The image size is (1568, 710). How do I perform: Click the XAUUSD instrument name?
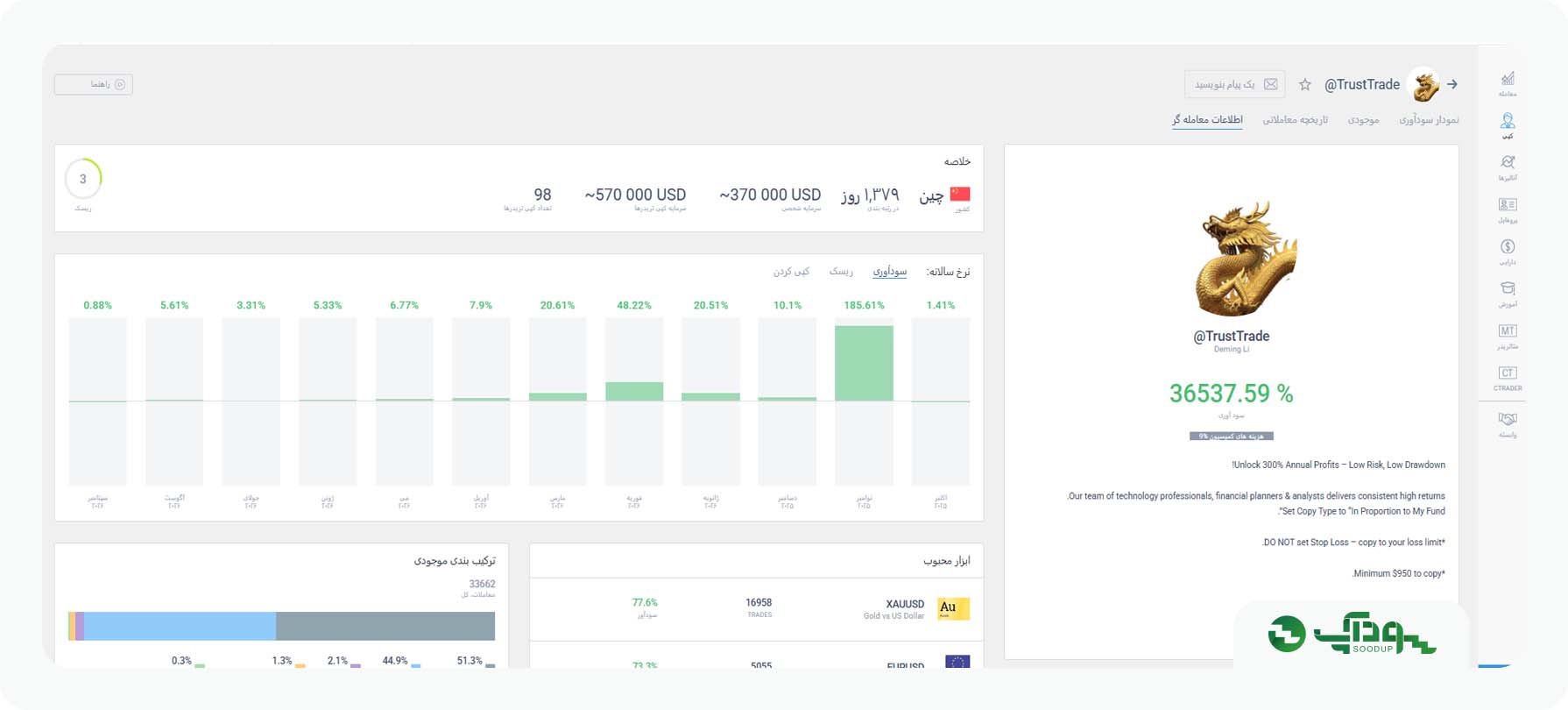905,604
